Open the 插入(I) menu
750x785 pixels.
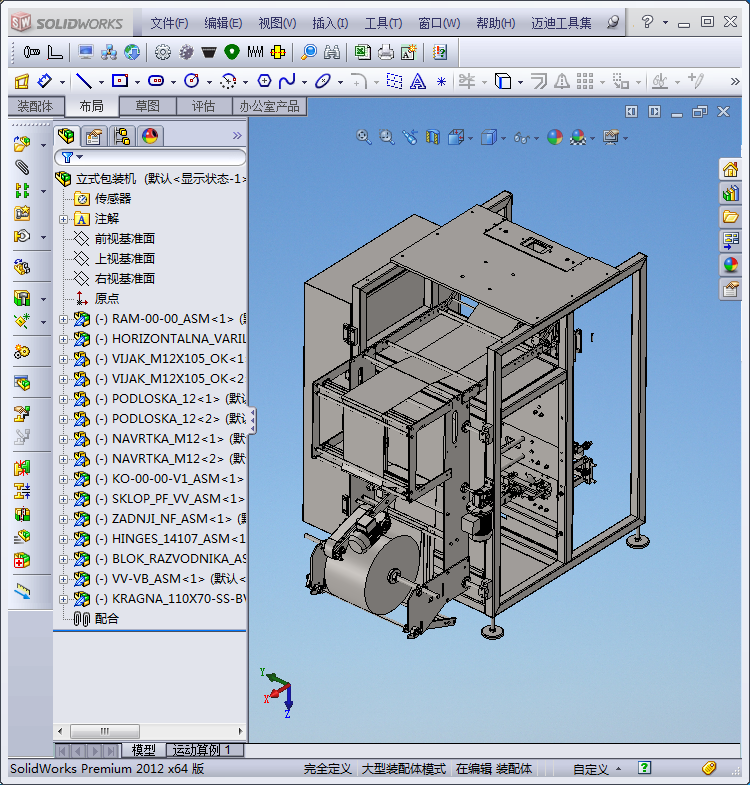[x=330, y=23]
